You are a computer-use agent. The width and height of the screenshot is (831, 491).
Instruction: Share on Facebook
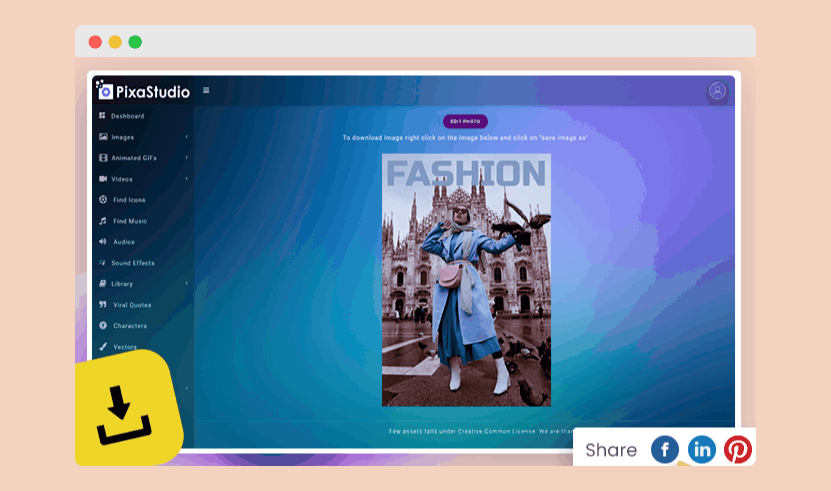(x=665, y=450)
